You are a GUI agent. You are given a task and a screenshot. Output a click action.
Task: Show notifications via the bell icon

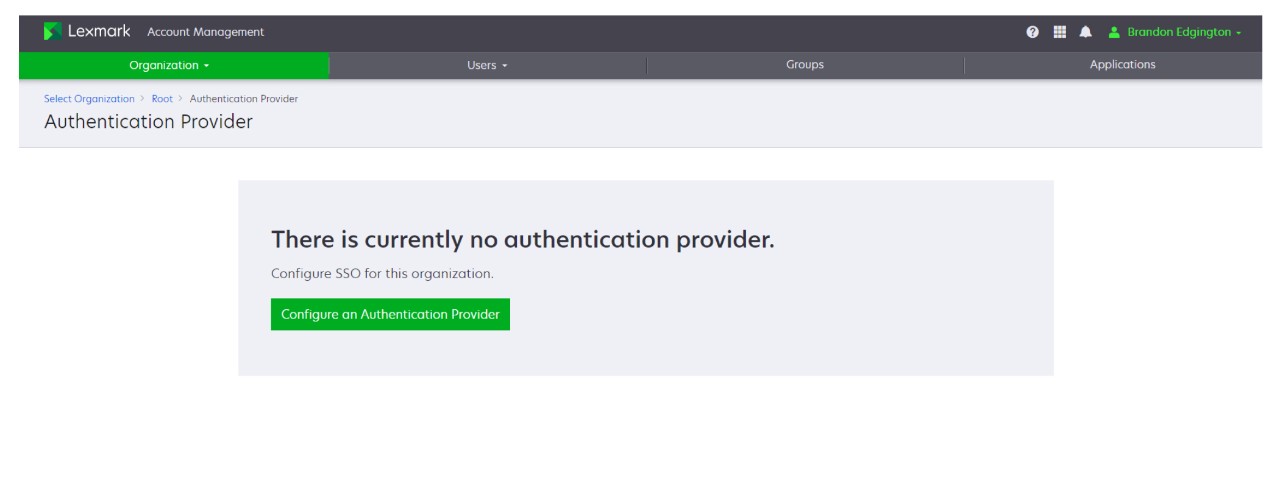tap(1085, 32)
